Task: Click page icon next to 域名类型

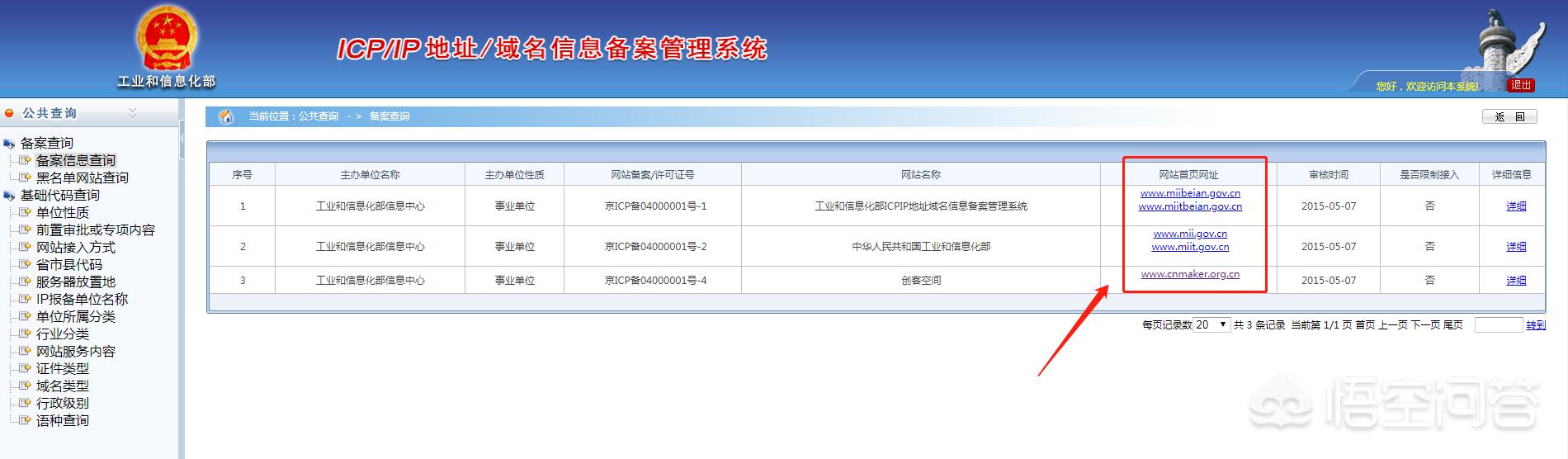Action: pyautogui.click(x=25, y=386)
